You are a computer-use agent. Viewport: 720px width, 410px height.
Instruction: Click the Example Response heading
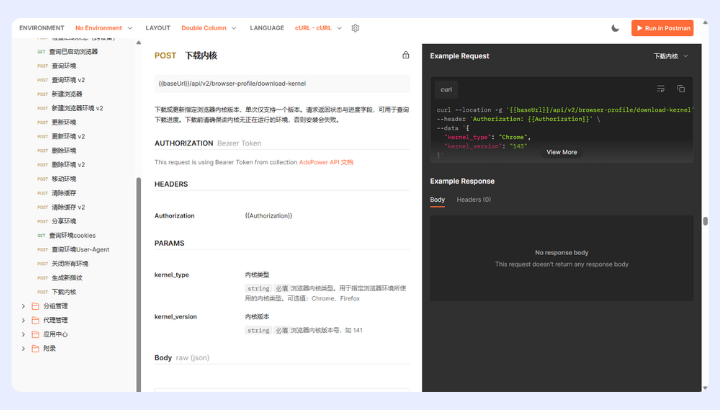coord(462,181)
